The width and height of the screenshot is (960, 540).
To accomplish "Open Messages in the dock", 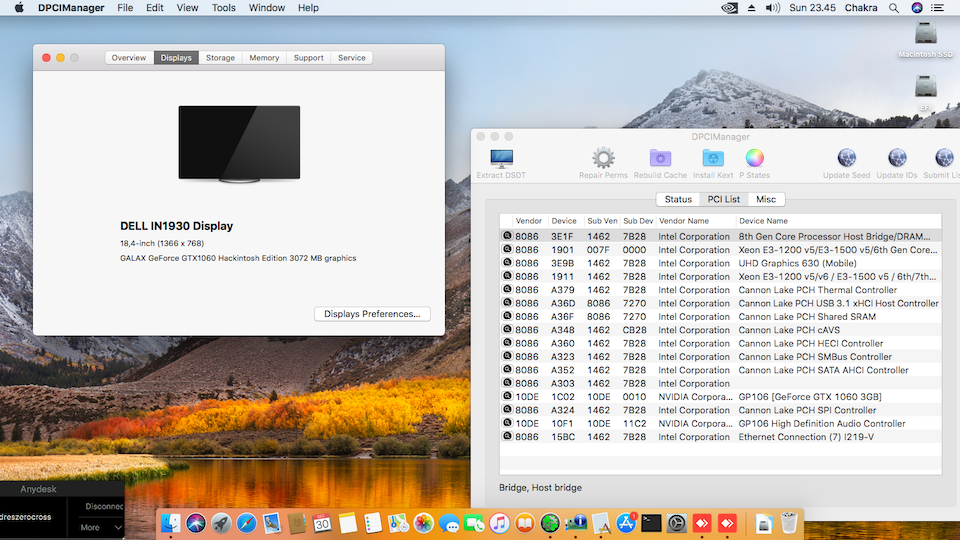I will (449, 523).
